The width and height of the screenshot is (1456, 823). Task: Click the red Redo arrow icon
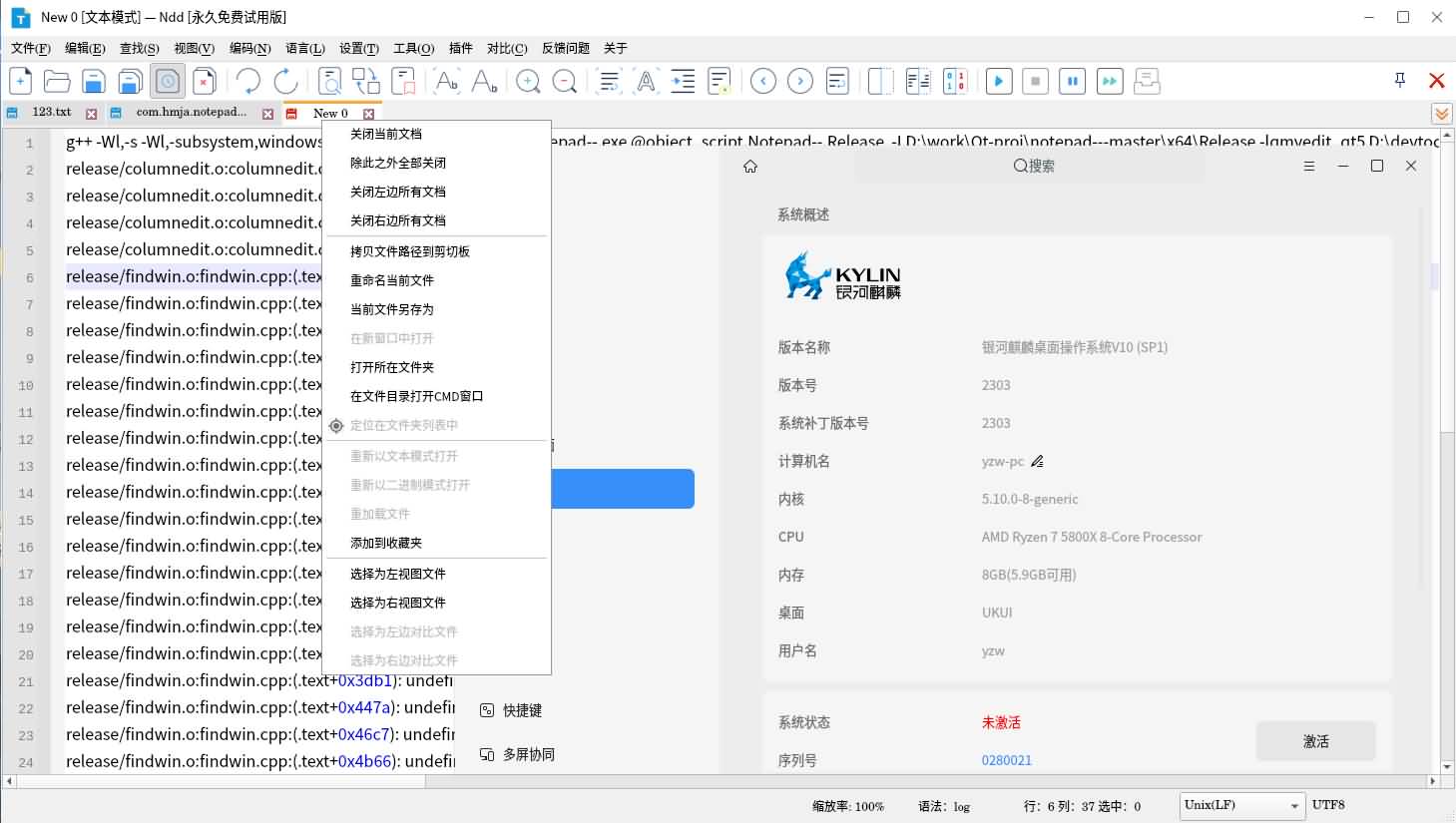[x=286, y=81]
